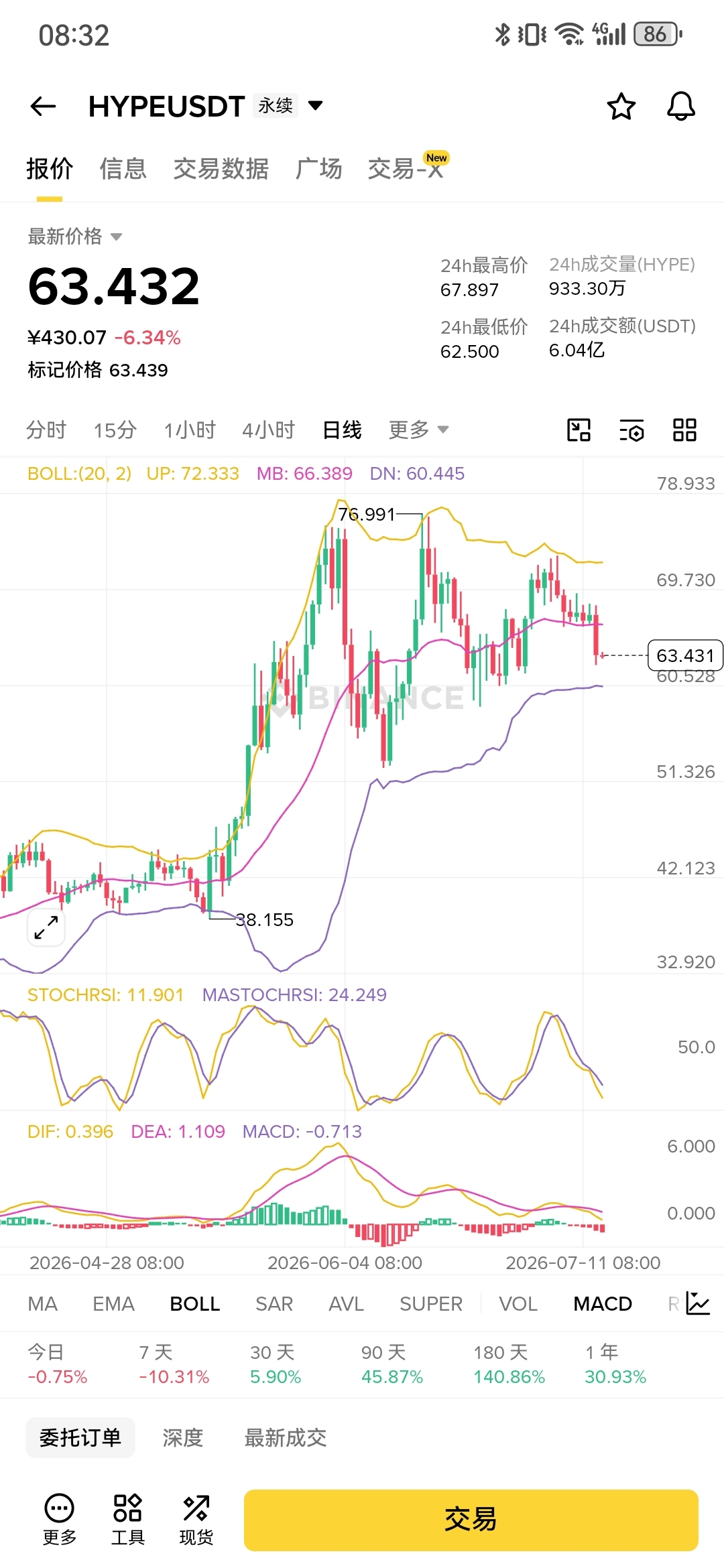Expand chart to fullscreen with arrows icon
The image size is (724, 1568).
tap(46, 927)
